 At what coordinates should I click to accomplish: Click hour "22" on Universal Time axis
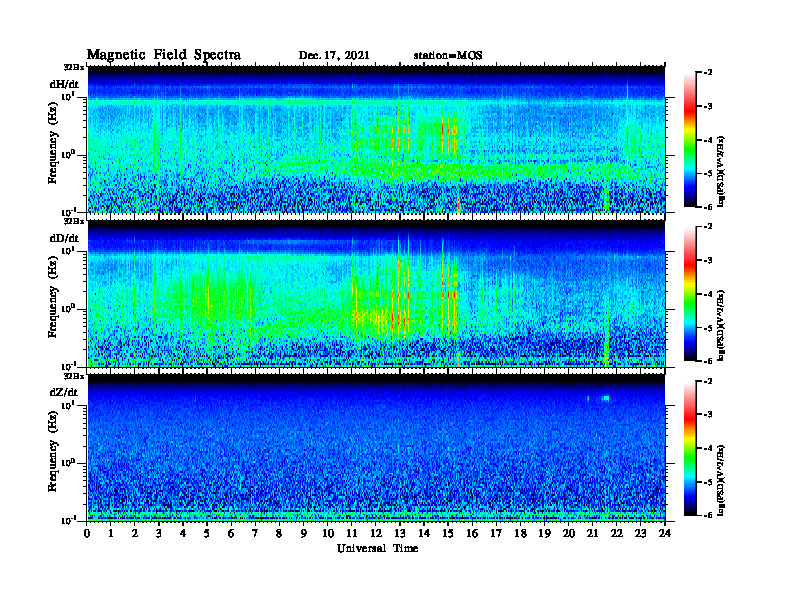coord(617,533)
